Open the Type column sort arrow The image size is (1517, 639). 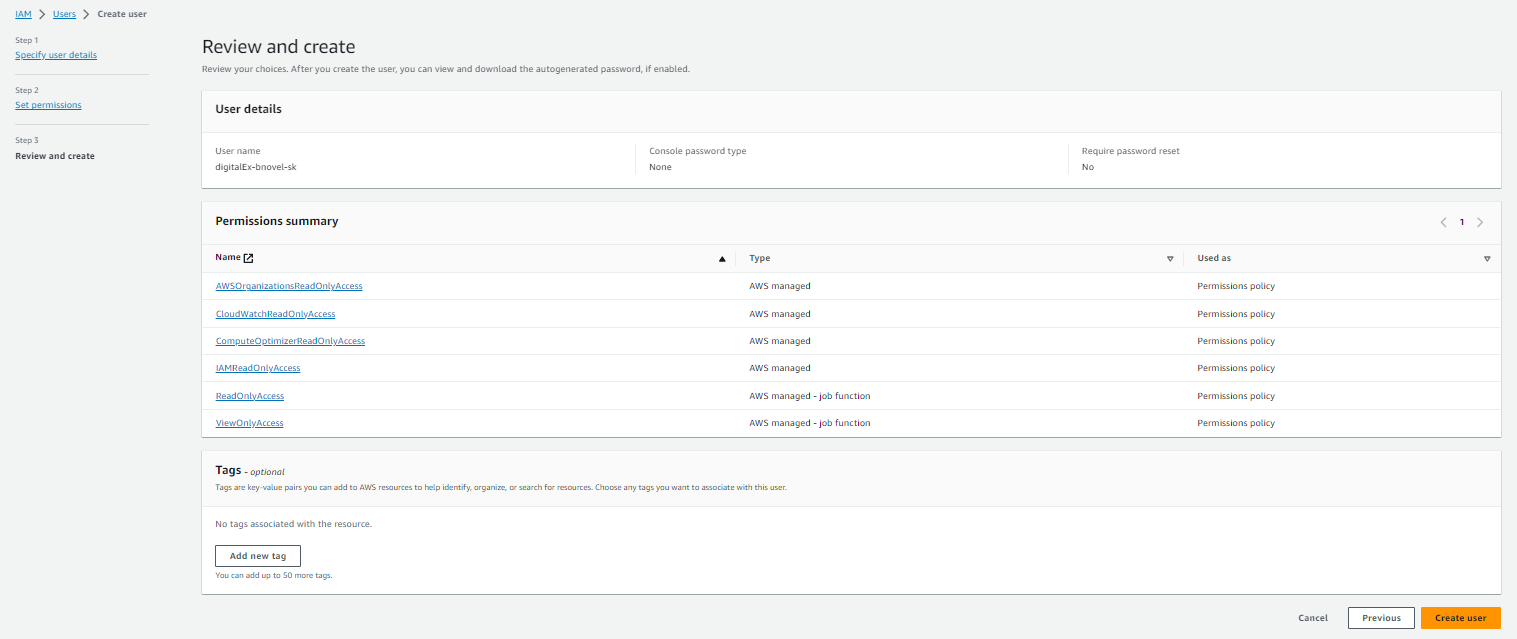pos(1170,259)
